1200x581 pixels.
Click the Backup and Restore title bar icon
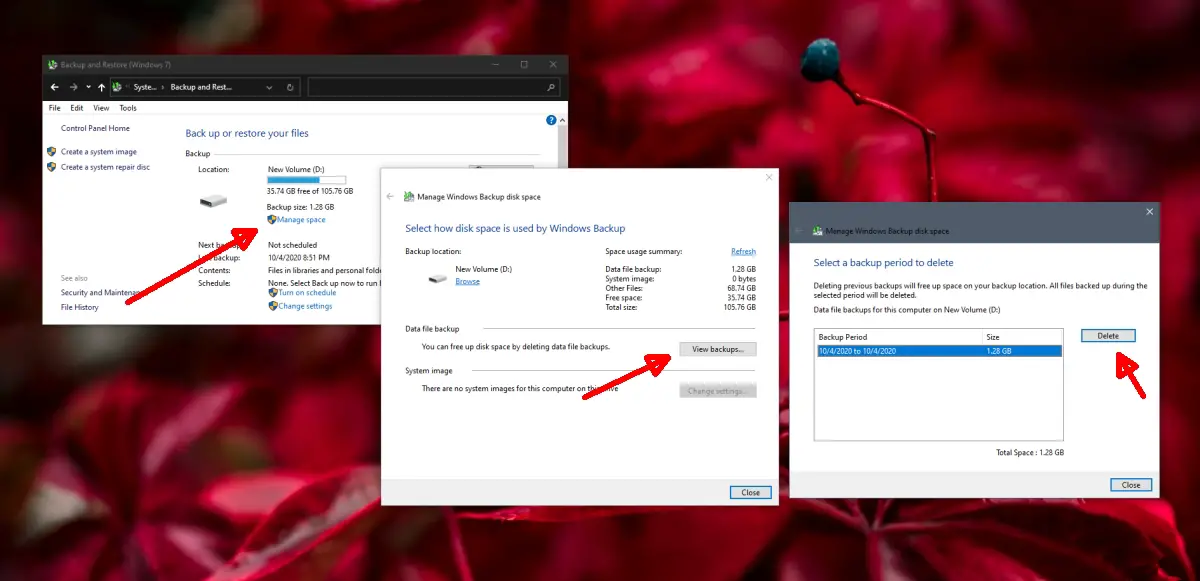[53, 64]
